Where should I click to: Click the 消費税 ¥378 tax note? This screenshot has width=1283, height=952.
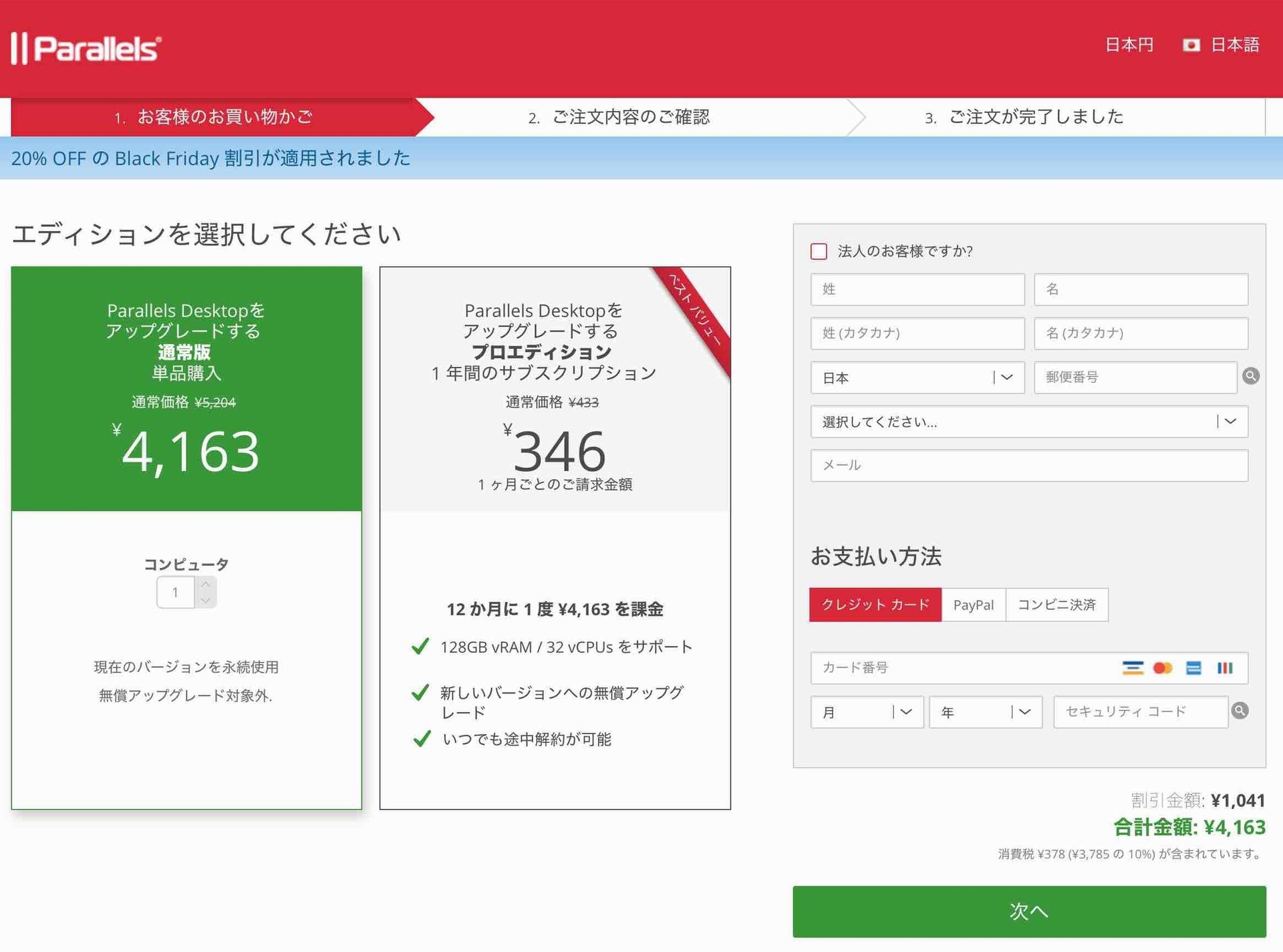1131,854
